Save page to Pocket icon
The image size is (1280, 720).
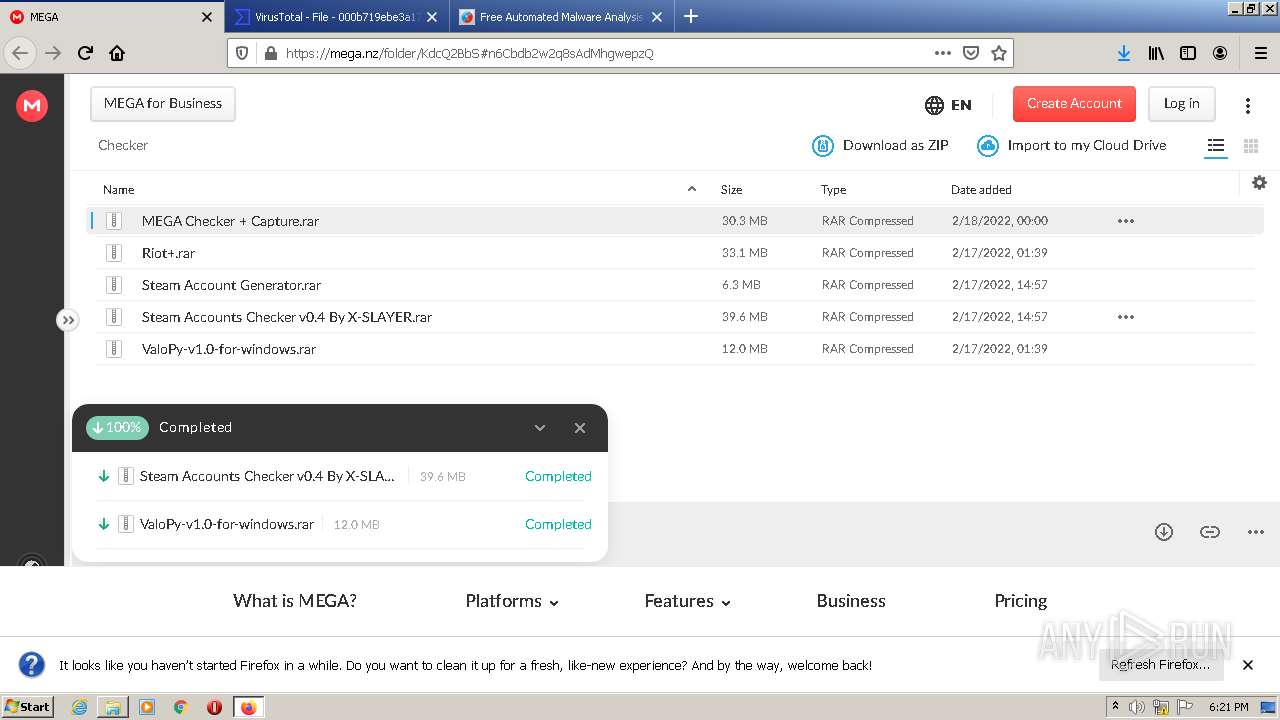970,53
